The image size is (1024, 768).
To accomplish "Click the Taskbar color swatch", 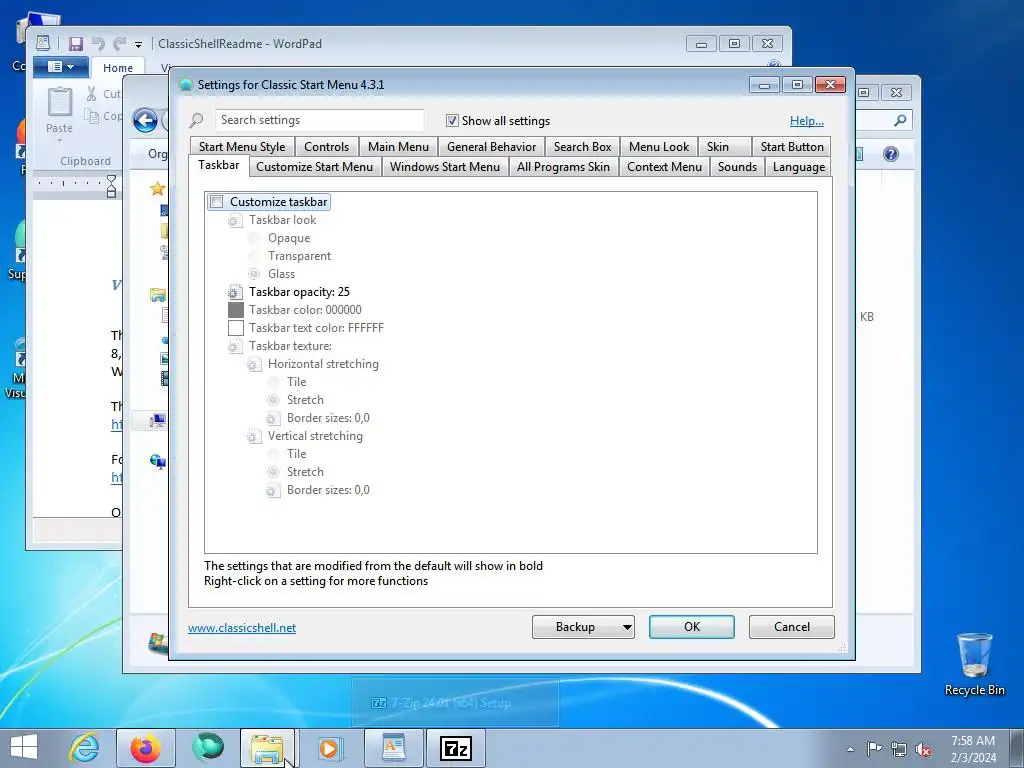I will click(236, 310).
